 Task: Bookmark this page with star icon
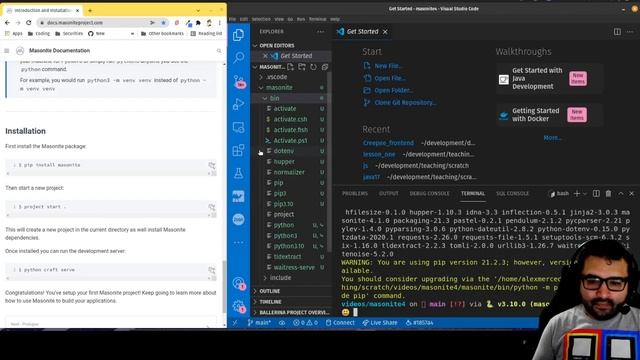coord(163,23)
